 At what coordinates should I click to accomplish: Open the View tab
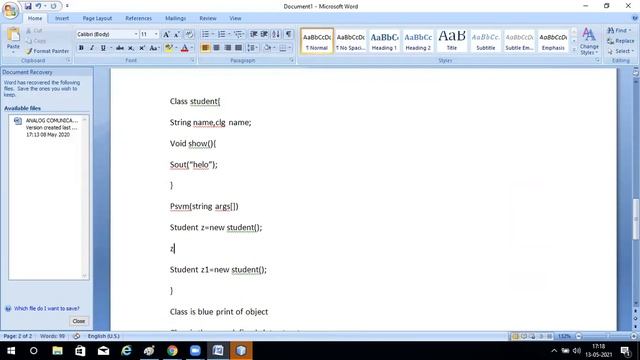click(235, 18)
